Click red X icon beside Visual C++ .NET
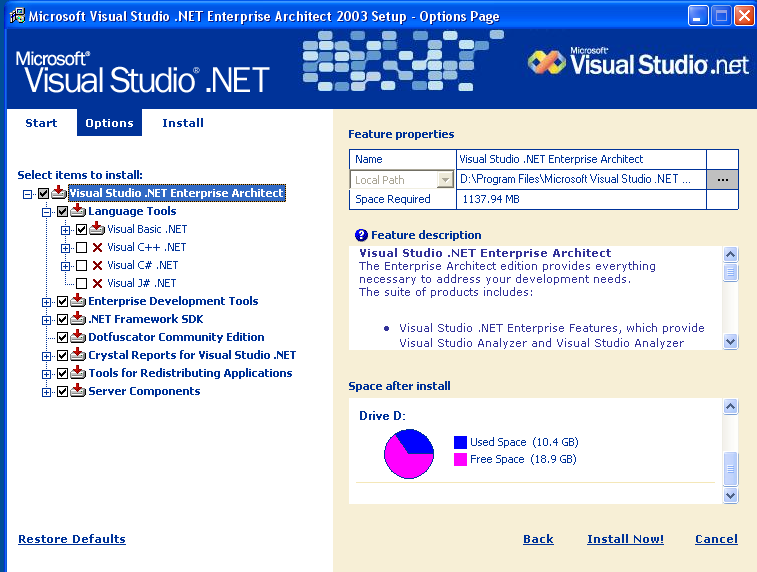Screen dimensions: 757x572 (97, 247)
